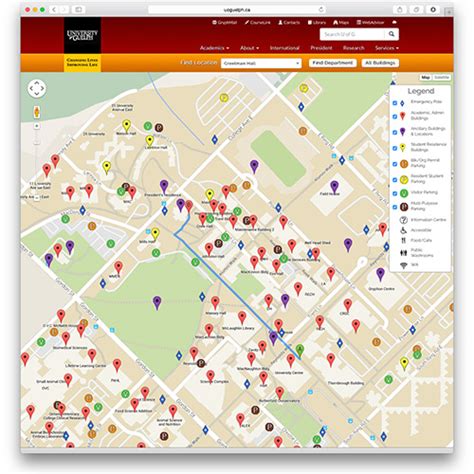This screenshot has width=474, height=474.
Task: Click the purple Gryphon Centre marker
Action: [x=380, y=274]
